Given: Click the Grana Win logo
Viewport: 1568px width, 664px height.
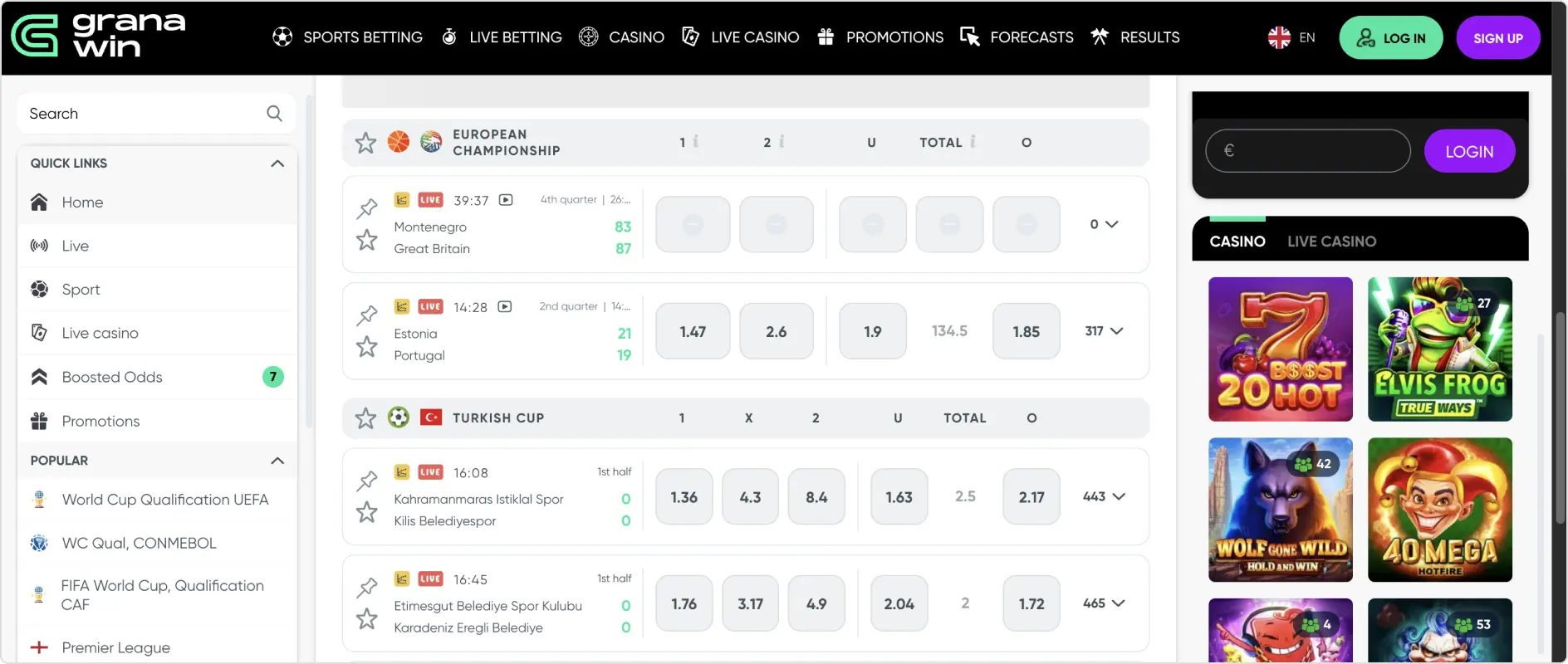Looking at the screenshot, I should (x=98, y=37).
